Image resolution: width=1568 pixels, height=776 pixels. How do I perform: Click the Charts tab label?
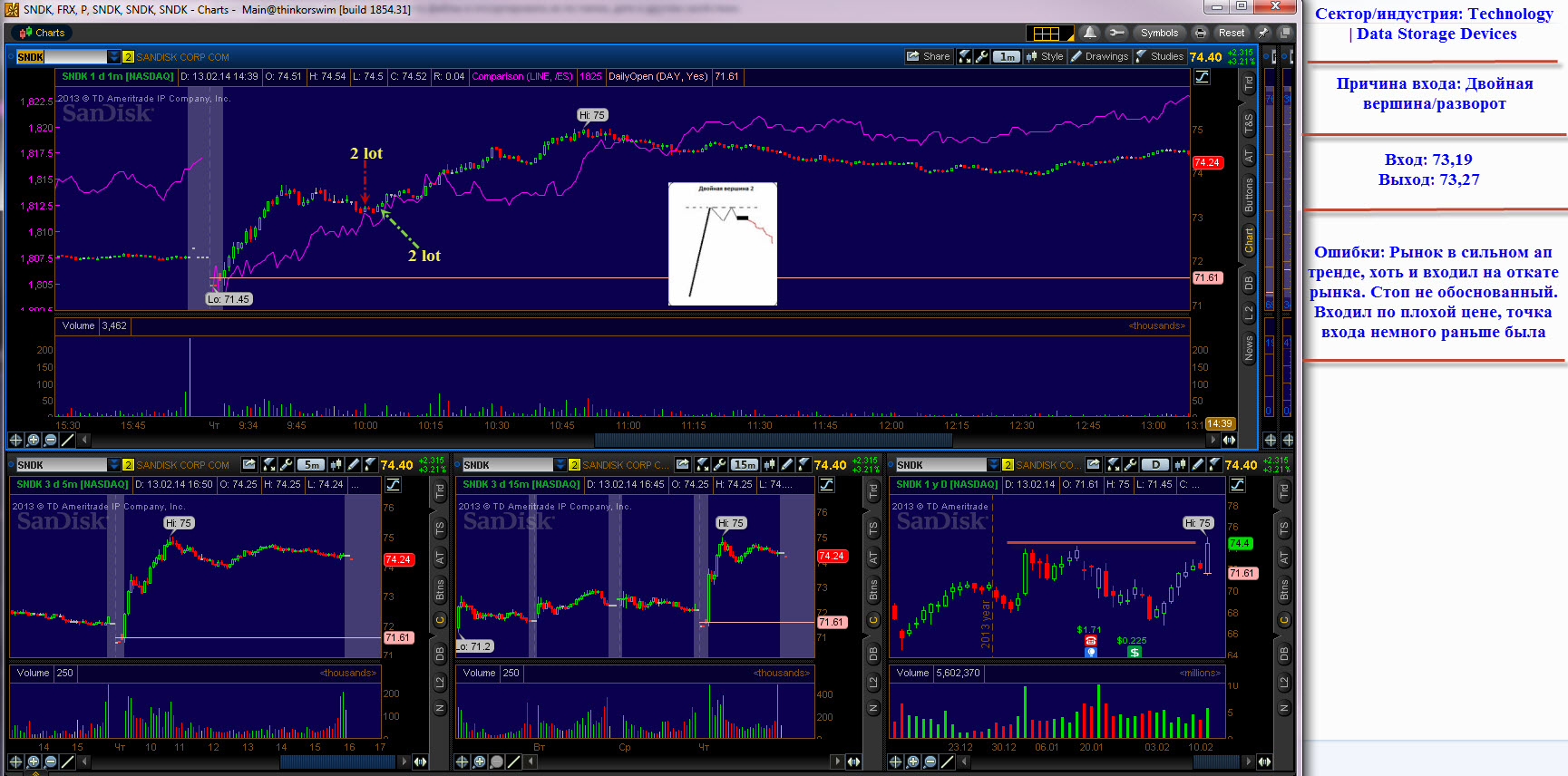coord(50,33)
